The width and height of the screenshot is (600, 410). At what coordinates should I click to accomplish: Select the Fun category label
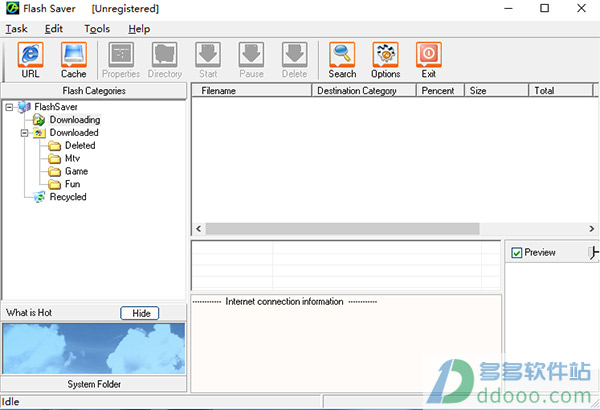pyautogui.click(x=72, y=185)
